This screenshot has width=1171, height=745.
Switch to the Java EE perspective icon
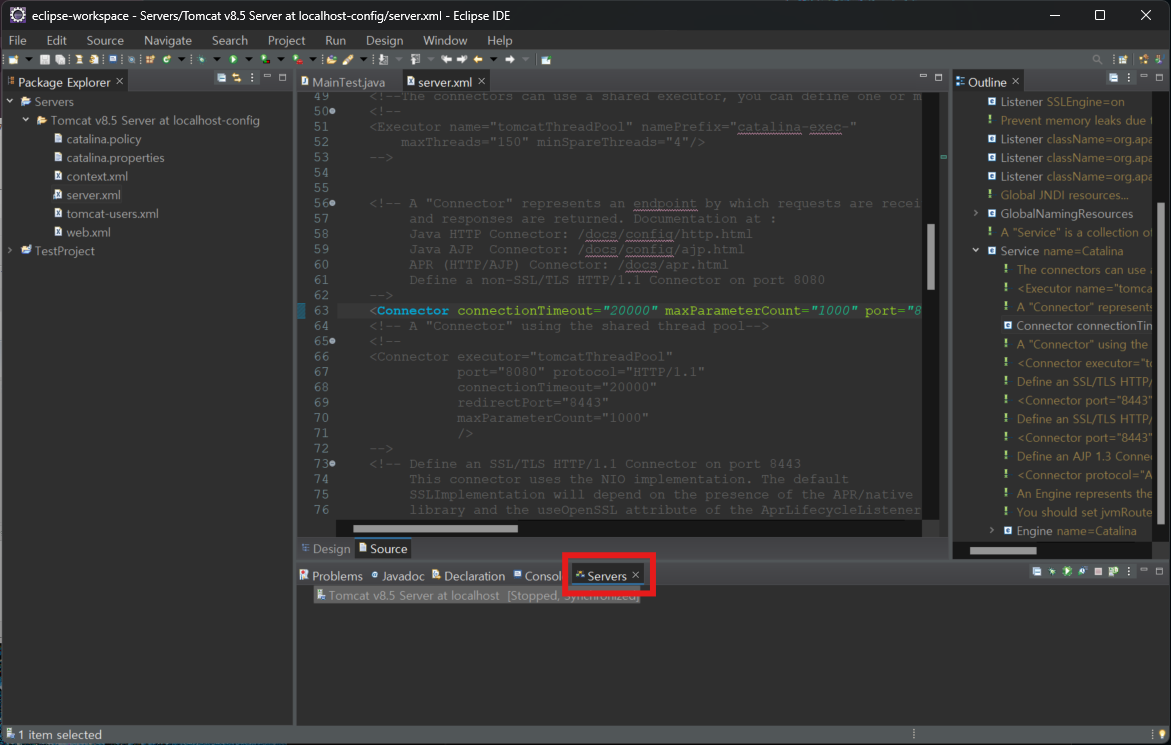(1144, 60)
